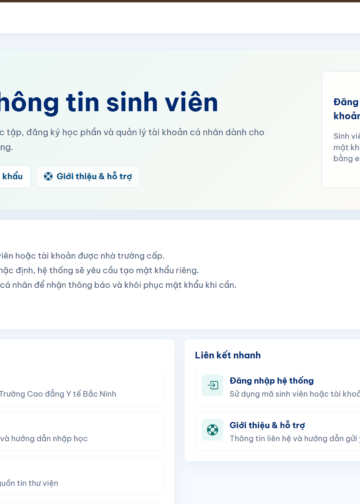The image size is (360, 504).
Task: Click the hero subtitle about đăng ký học phần
Action: tap(132, 139)
